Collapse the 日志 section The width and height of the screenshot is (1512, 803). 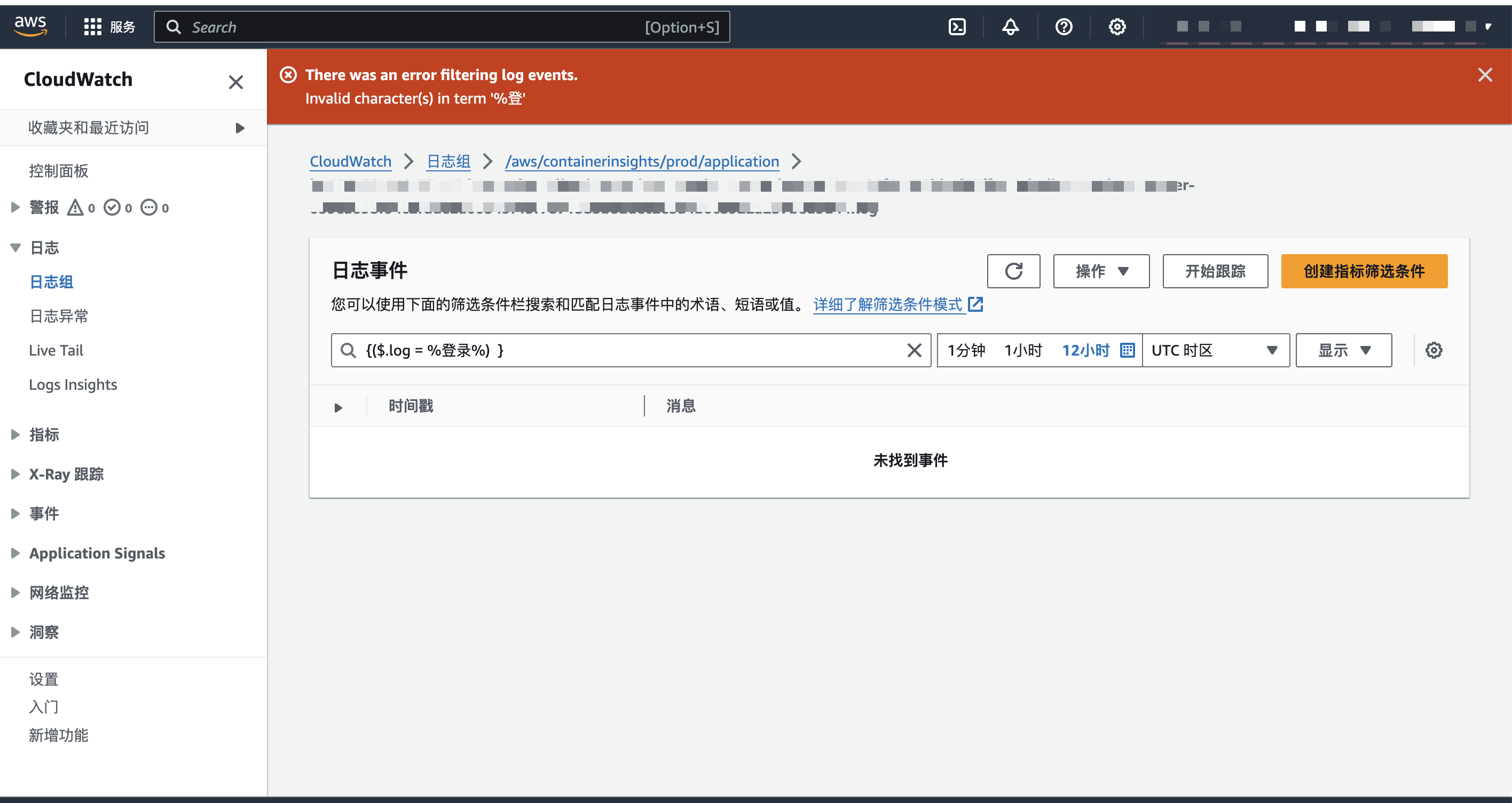click(x=16, y=247)
